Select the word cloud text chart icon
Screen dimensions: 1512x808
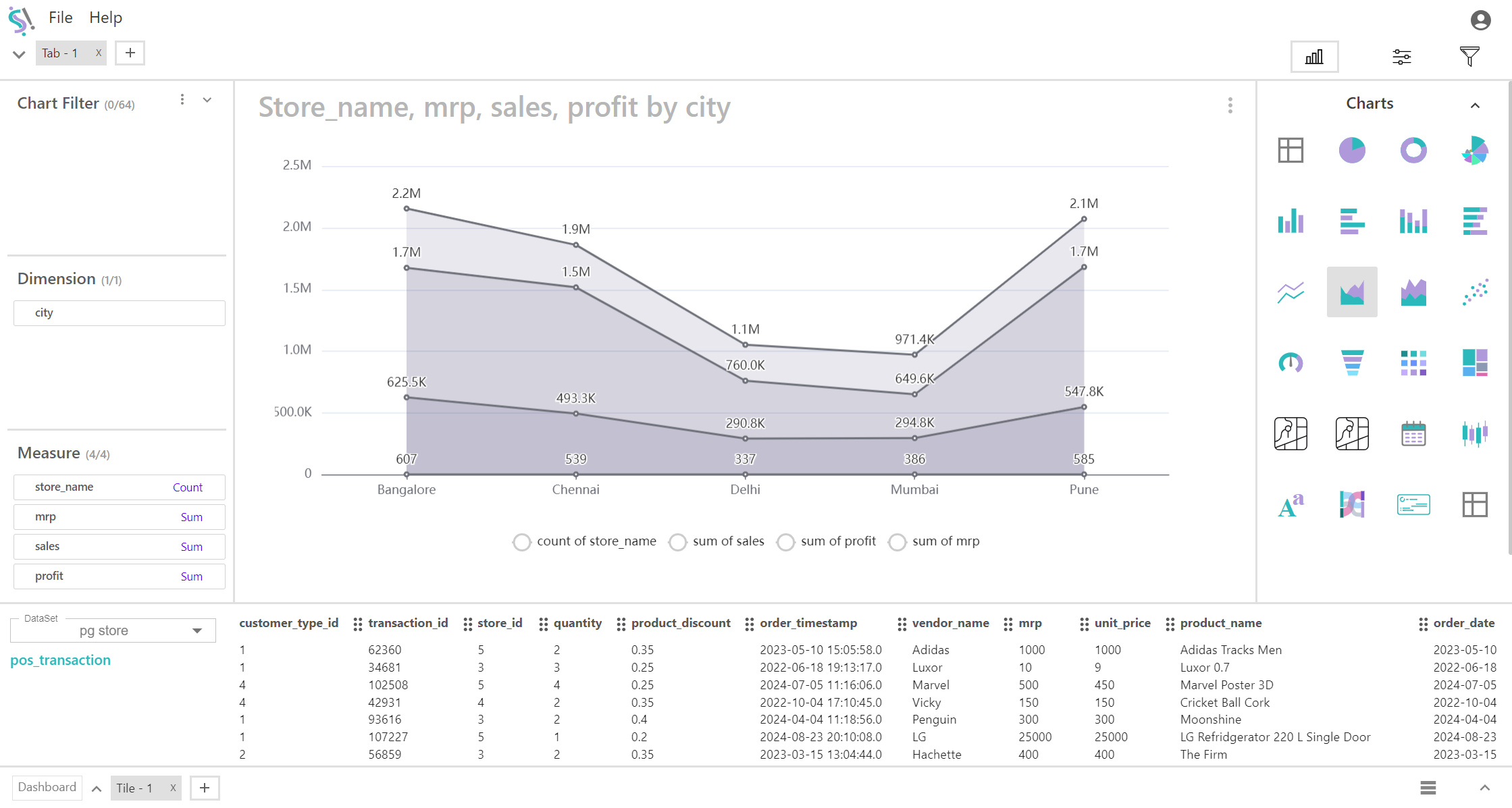pyautogui.click(x=1290, y=504)
